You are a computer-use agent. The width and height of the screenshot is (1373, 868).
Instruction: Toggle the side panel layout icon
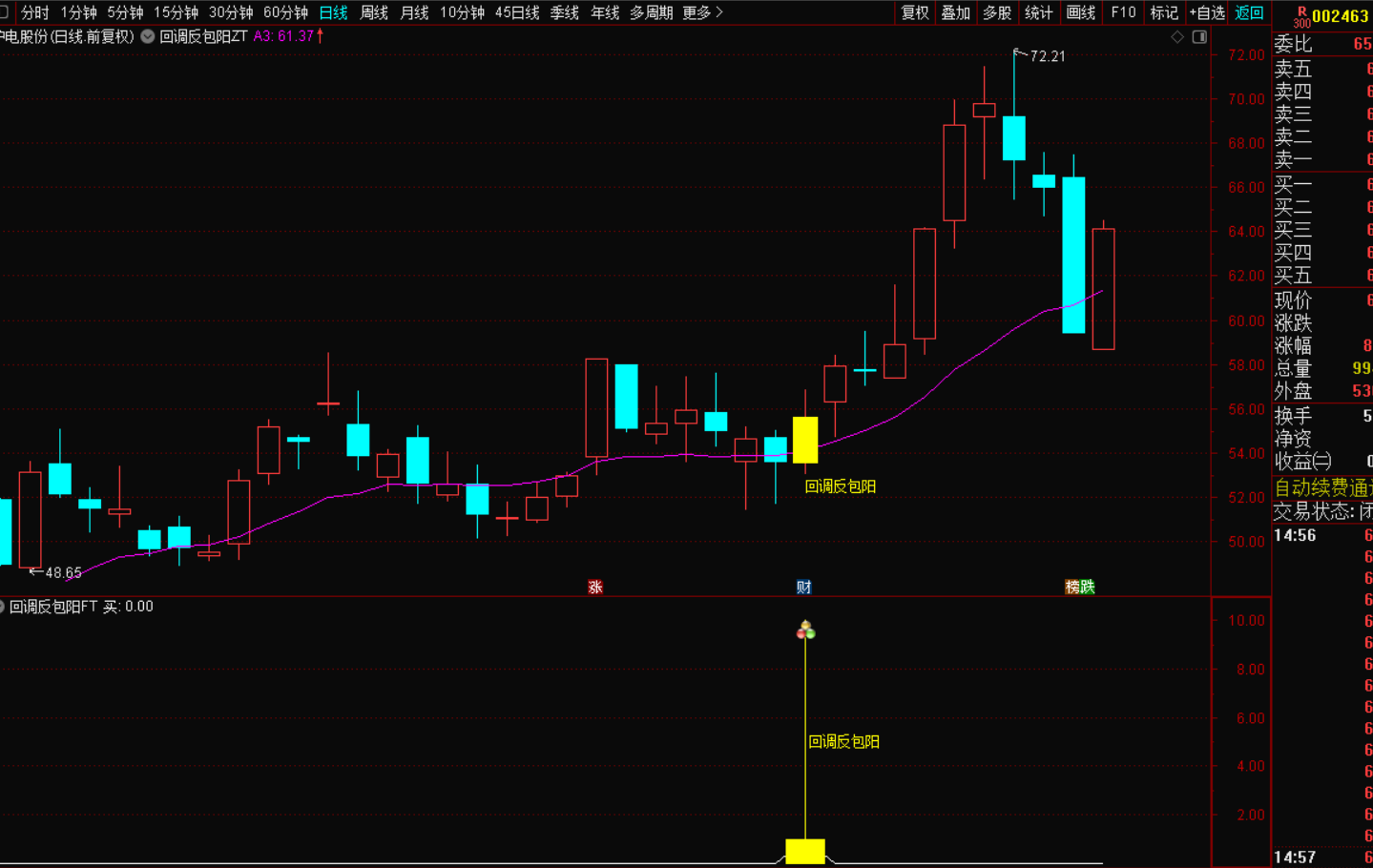tap(1200, 37)
